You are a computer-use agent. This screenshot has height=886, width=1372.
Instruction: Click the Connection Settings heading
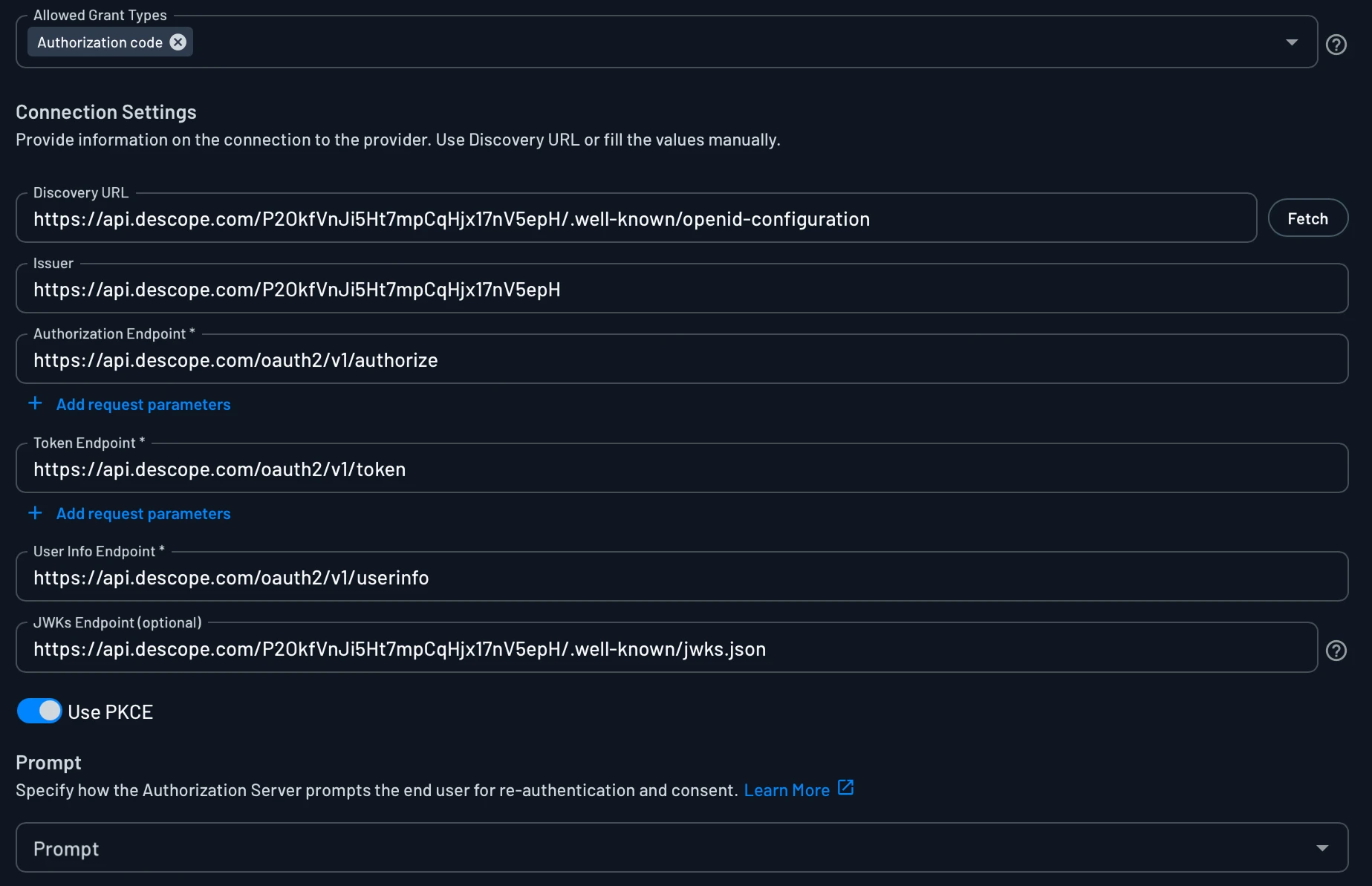(106, 112)
